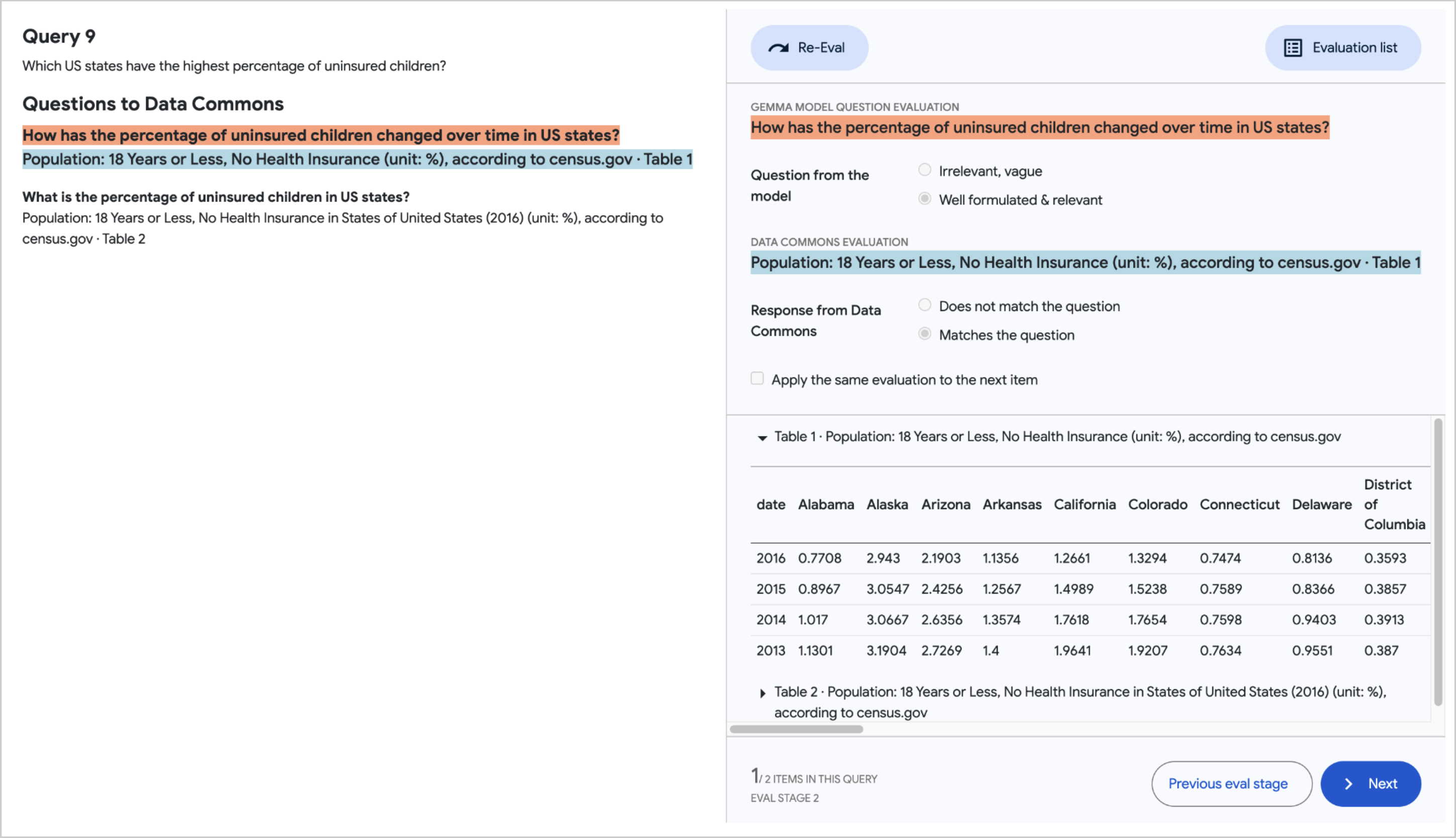Click the orange highlighted question on left panel
Screen dimensions: 1456x838
tap(321, 135)
